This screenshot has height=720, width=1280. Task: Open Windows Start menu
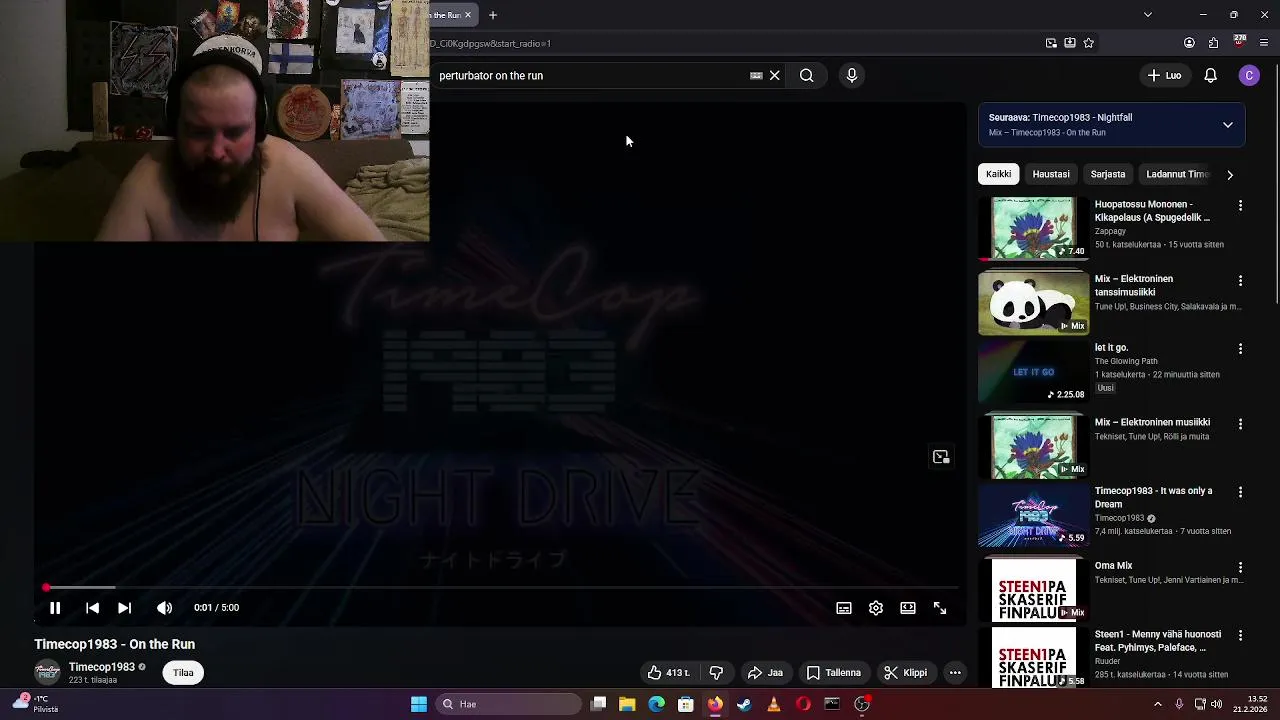[419, 704]
